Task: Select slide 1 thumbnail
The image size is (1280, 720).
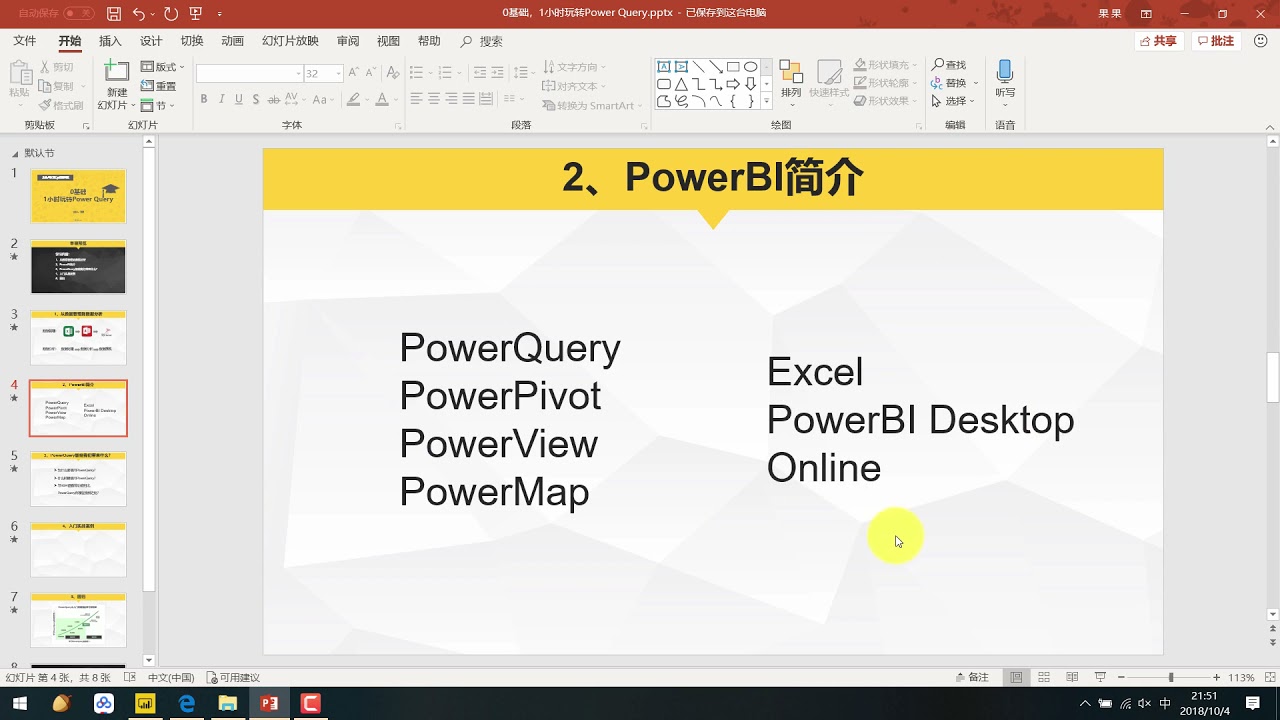Action: 78,196
